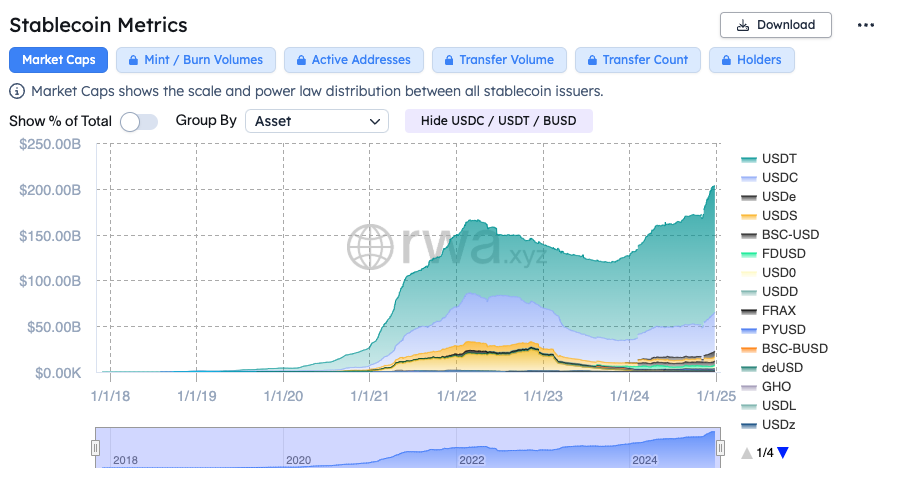Screen dimensions: 897x489
Task: Click the left handle of the range selector
Action: tap(96, 448)
